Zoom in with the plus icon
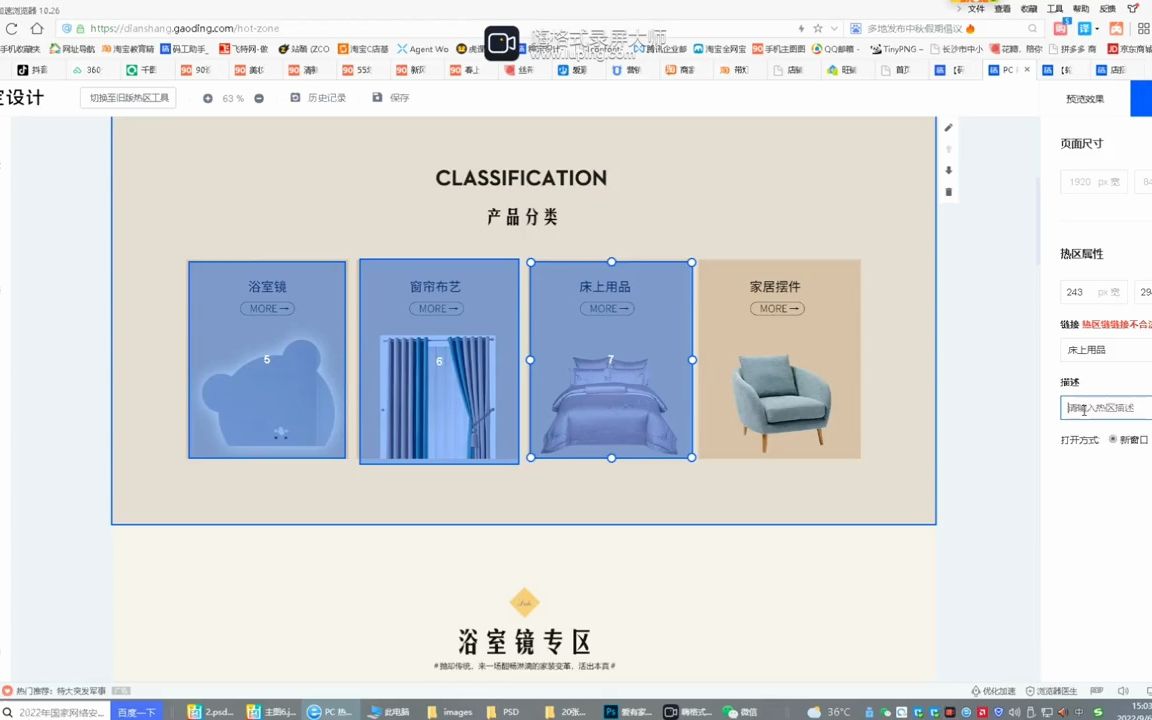 [x=207, y=97]
